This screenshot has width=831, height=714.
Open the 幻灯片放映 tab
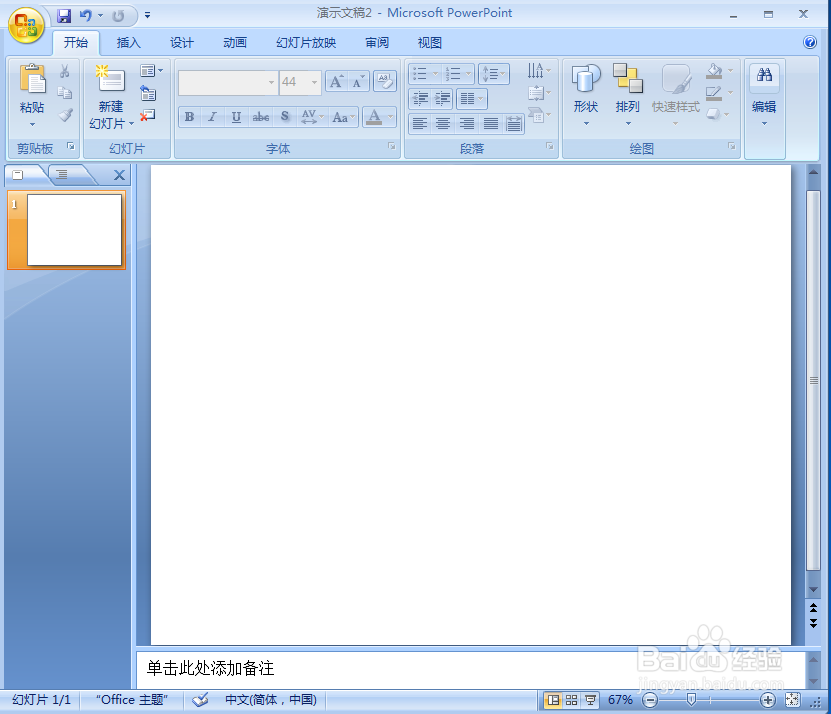(306, 43)
